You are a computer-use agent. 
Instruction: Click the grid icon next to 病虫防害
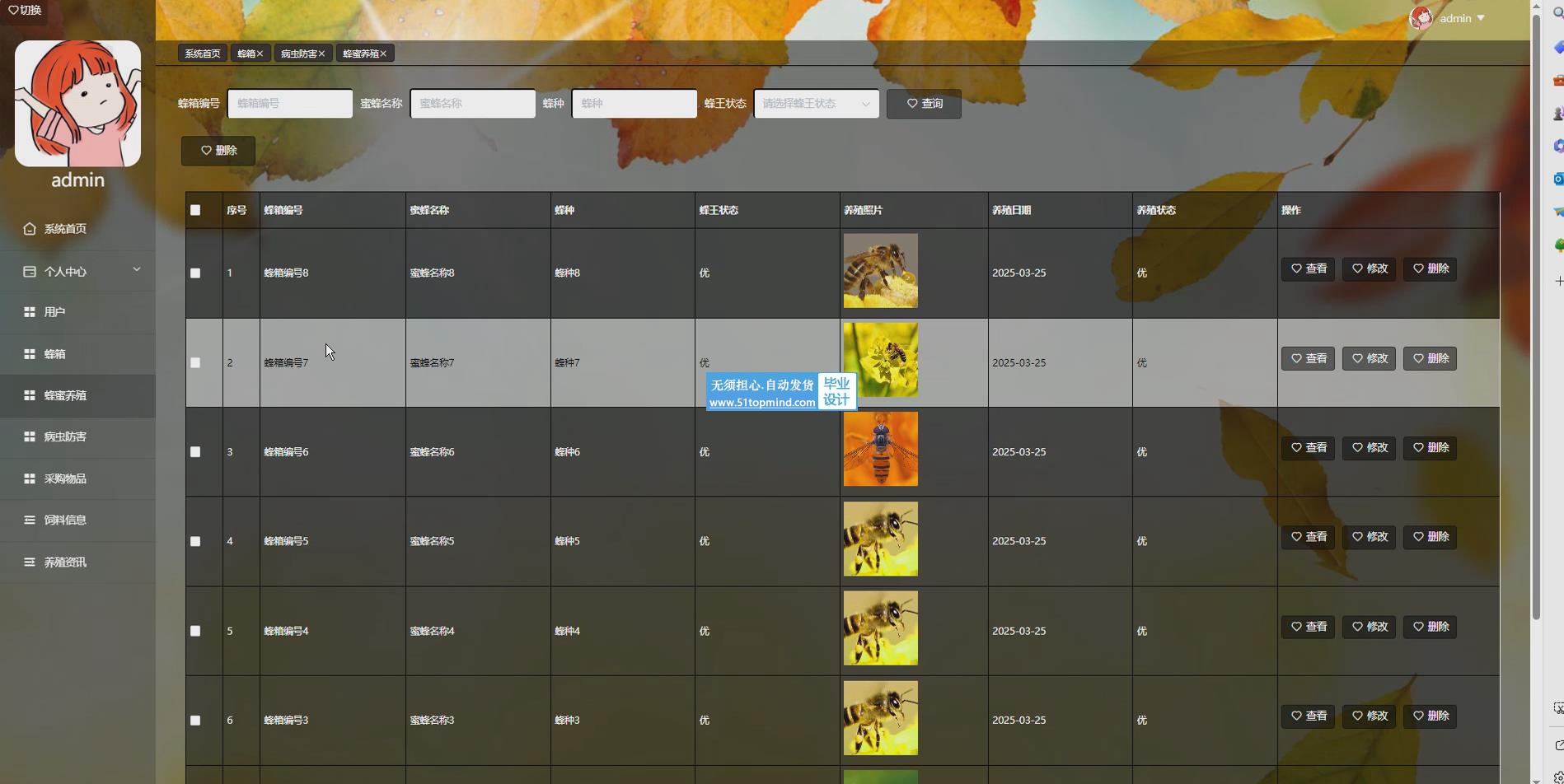30,436
